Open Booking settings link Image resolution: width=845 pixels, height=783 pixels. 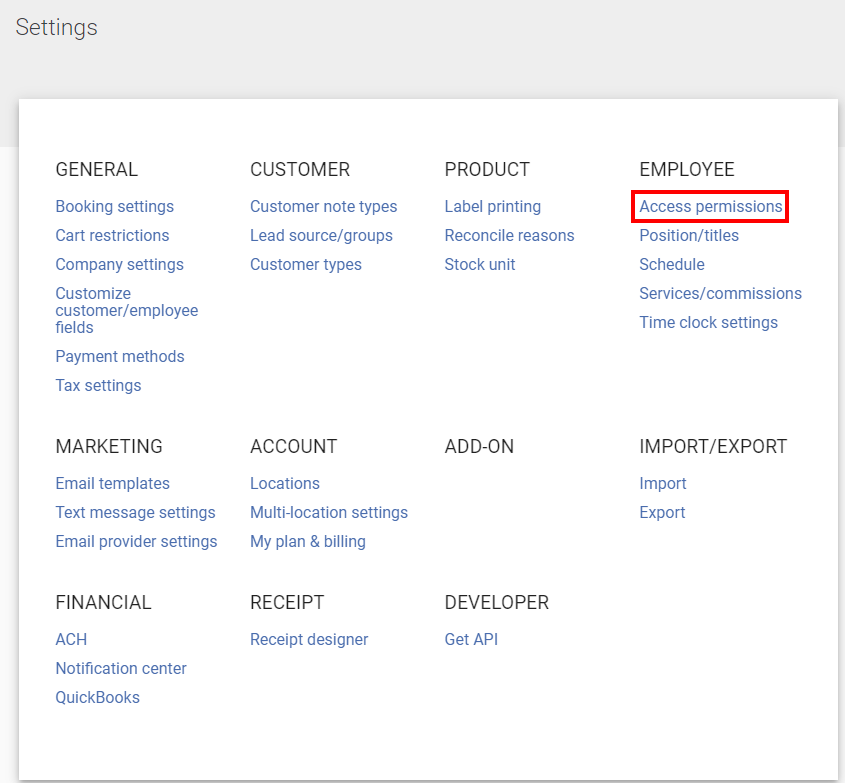coord(114,207)
